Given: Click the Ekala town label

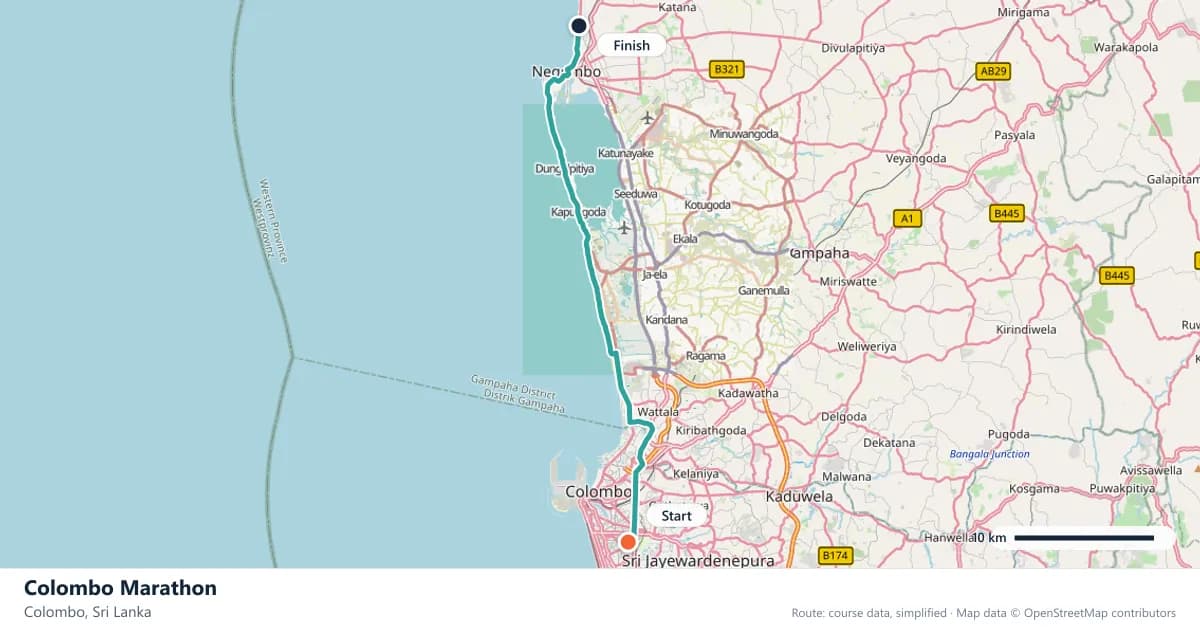Looking at the screenshot, I should [x=685, y=239].
